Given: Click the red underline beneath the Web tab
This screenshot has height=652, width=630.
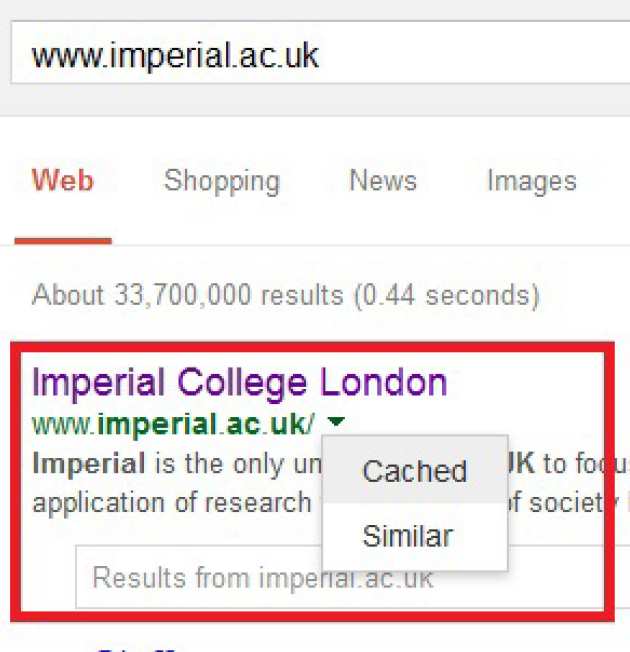Looking at the screenshot, I should (x=62, y=241).
